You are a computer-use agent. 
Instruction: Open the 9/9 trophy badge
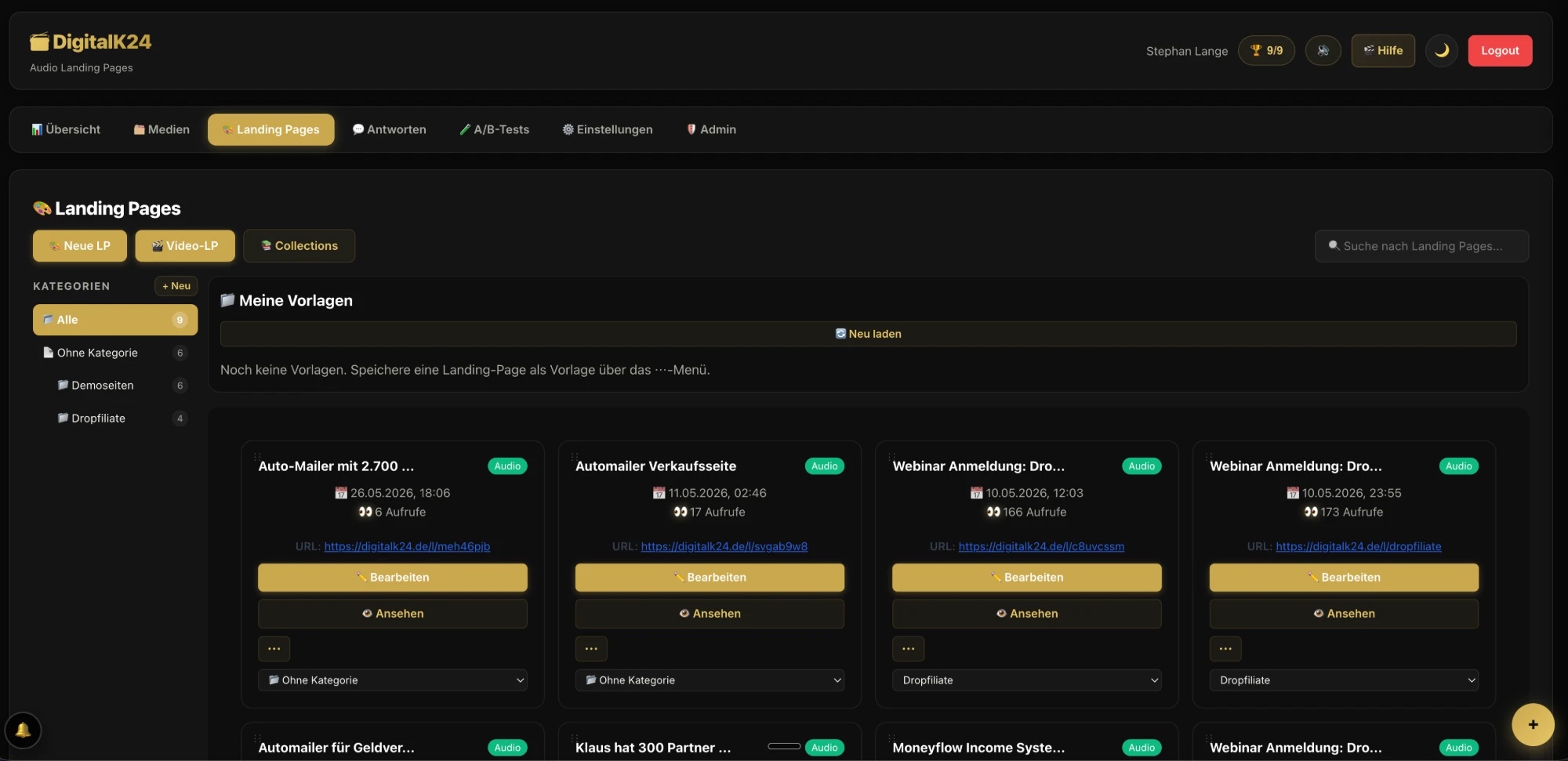1266,51
